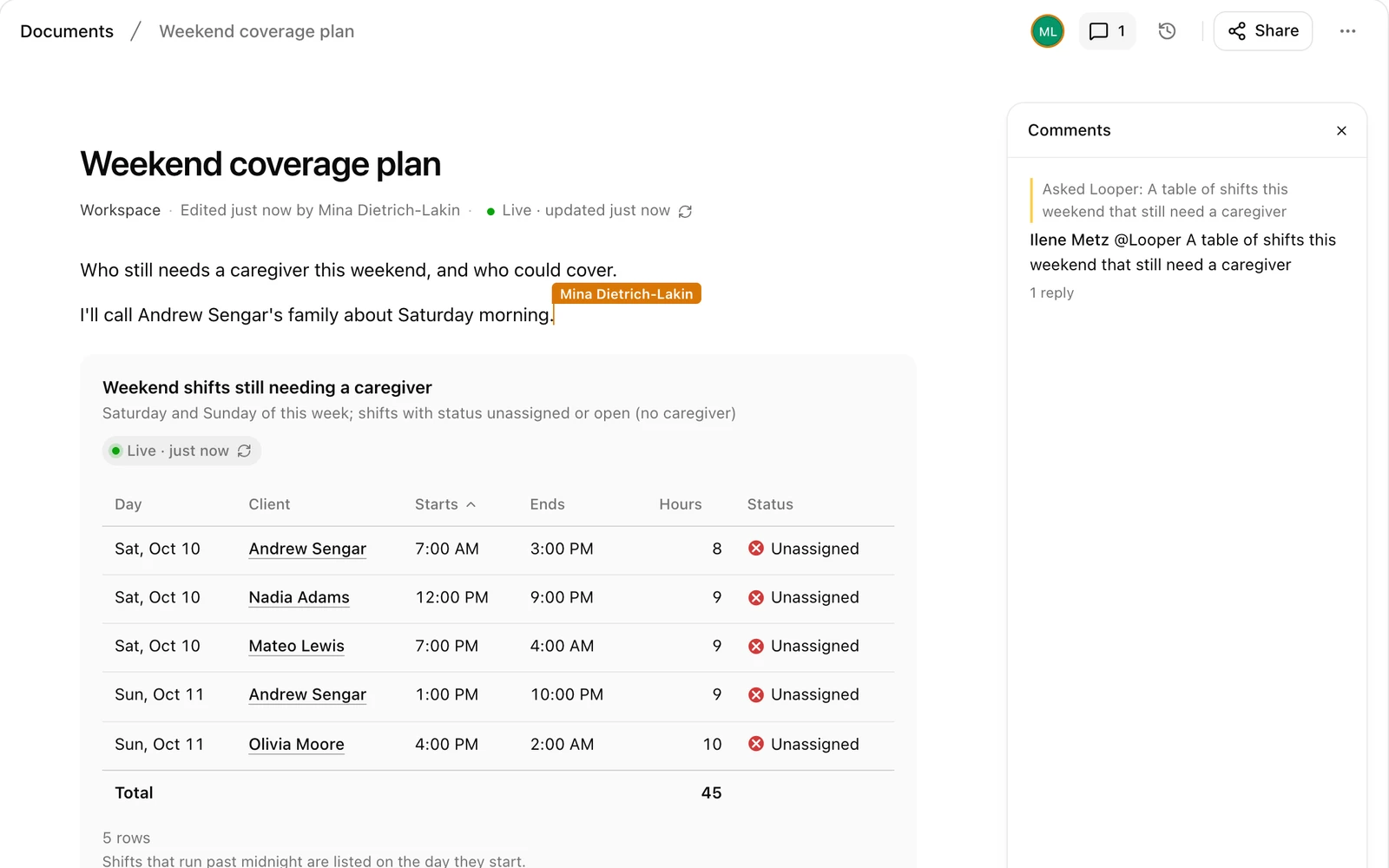Open Olivia Moore client link
Viewport: 1389px width, 868px height.
click(x=296, y=744)
